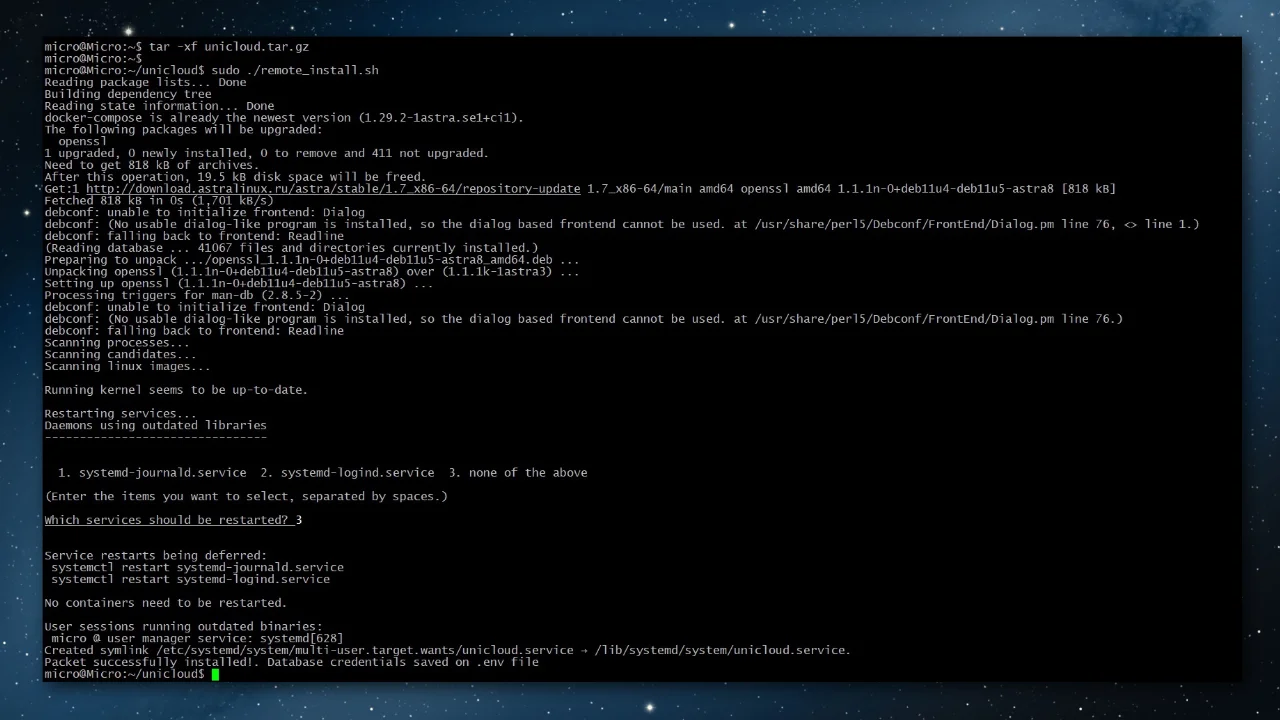Click 'Reading package lists... Done' line
The height and width of the screenshot is (720, 1280).
[x=145, y=83]
